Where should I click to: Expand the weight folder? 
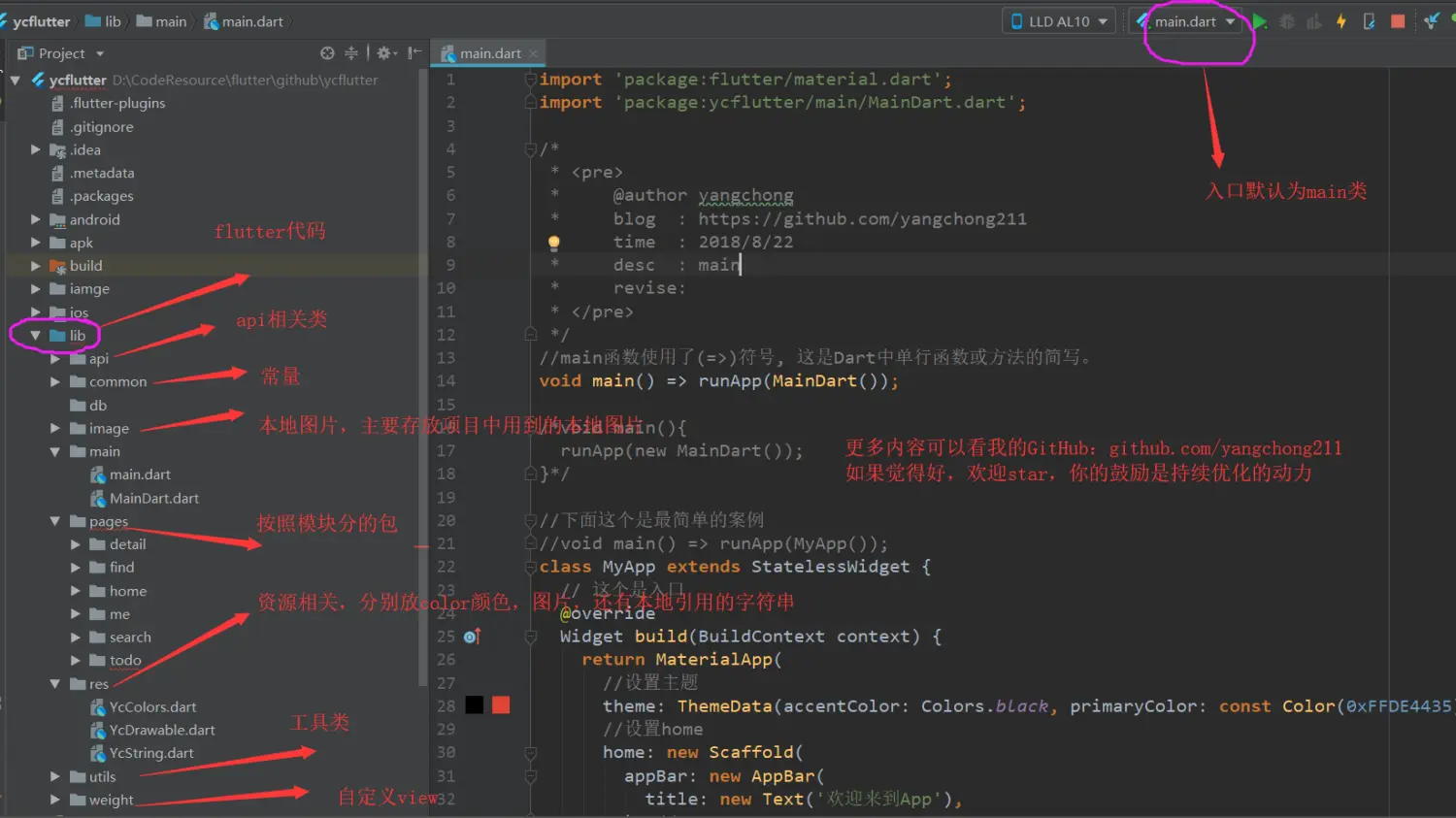pos(55,801)
